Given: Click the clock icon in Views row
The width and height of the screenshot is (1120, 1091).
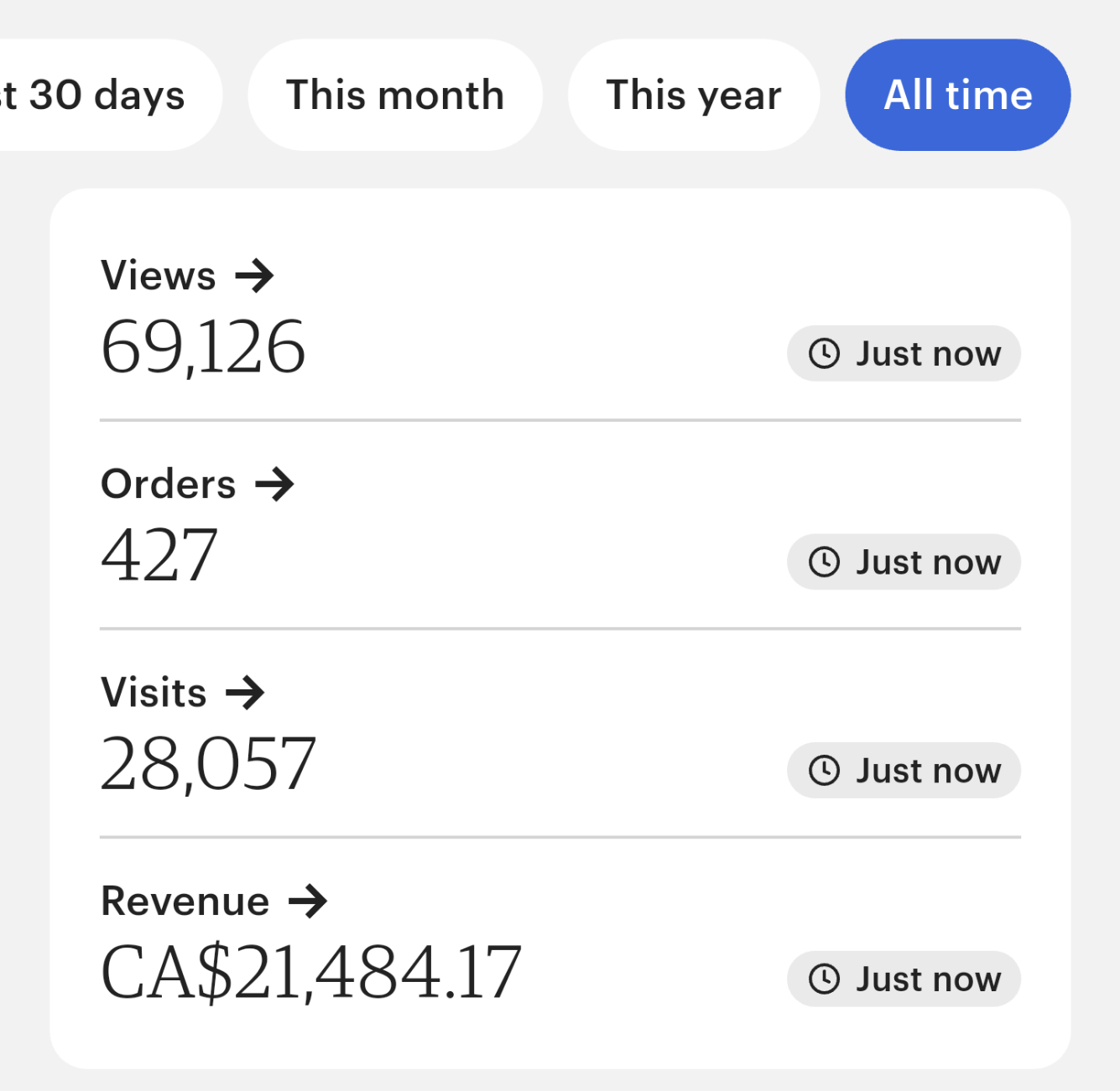Looking at the screenshot, I should click(825, 353).
